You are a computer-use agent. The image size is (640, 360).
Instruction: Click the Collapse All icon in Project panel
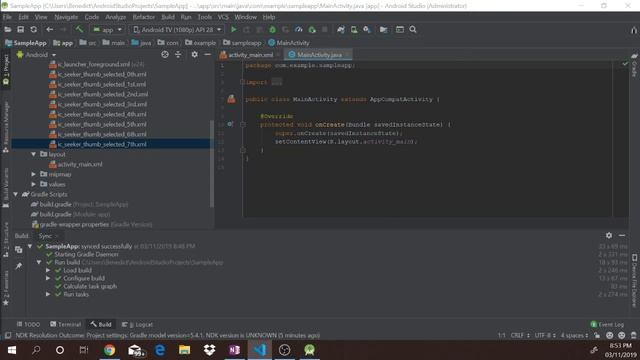point(178,54)
